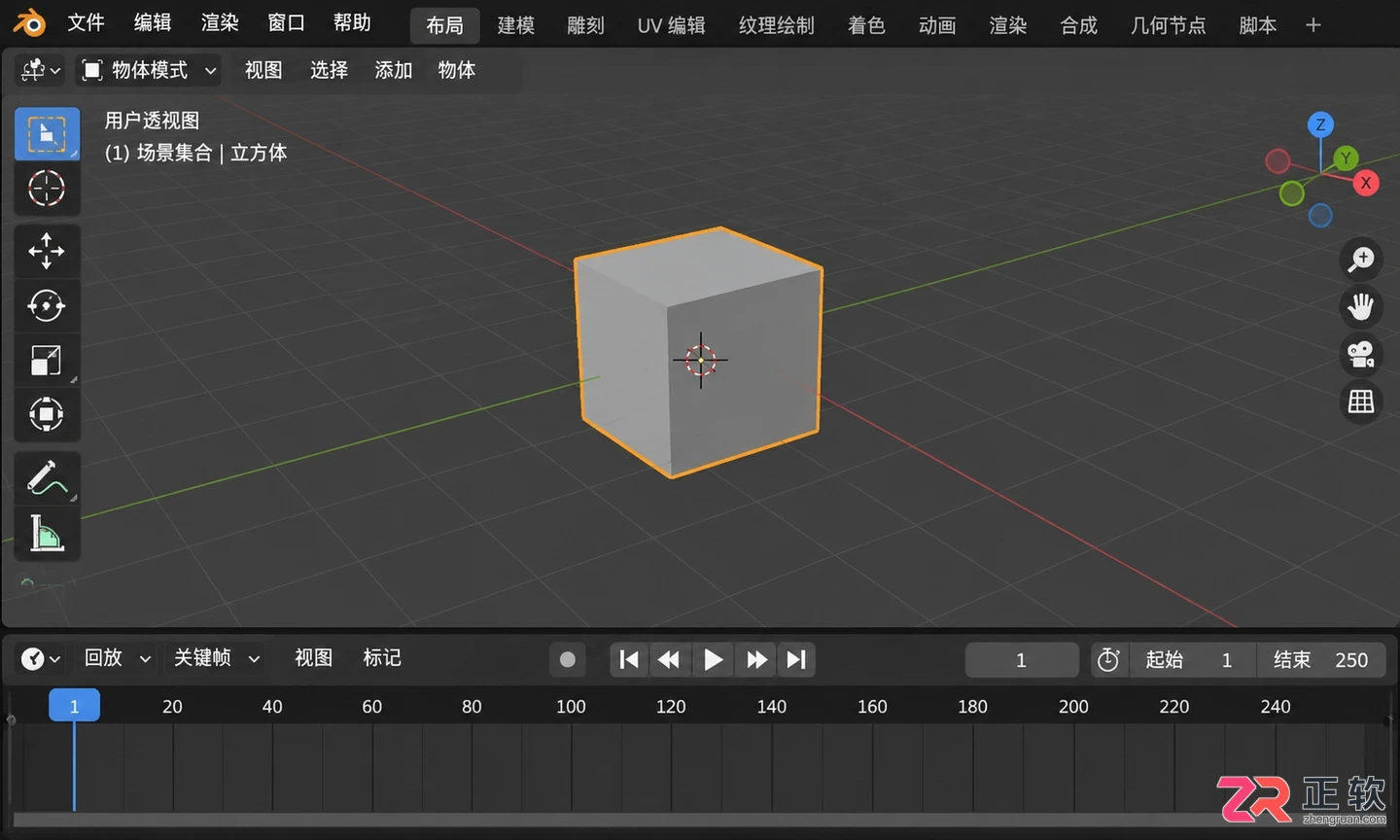The height and width of the screenshot is (840, 1400).
Task: Toggle preview range stopwatch icon
Action: 1108,659
